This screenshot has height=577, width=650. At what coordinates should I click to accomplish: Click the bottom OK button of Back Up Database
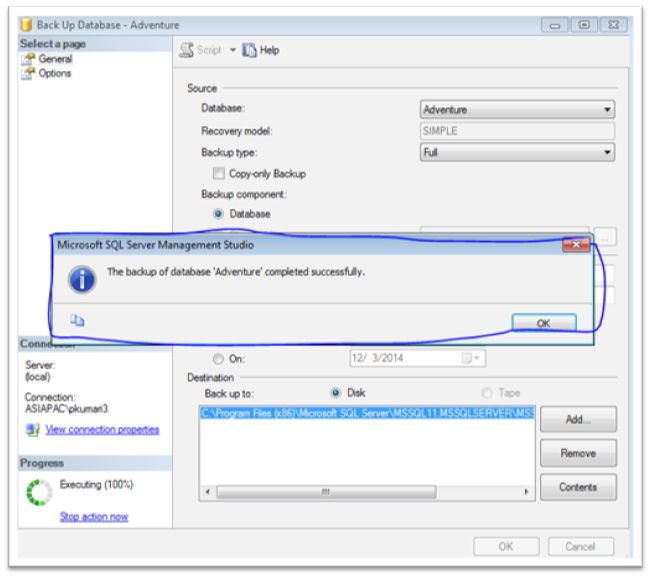(506, 547)
